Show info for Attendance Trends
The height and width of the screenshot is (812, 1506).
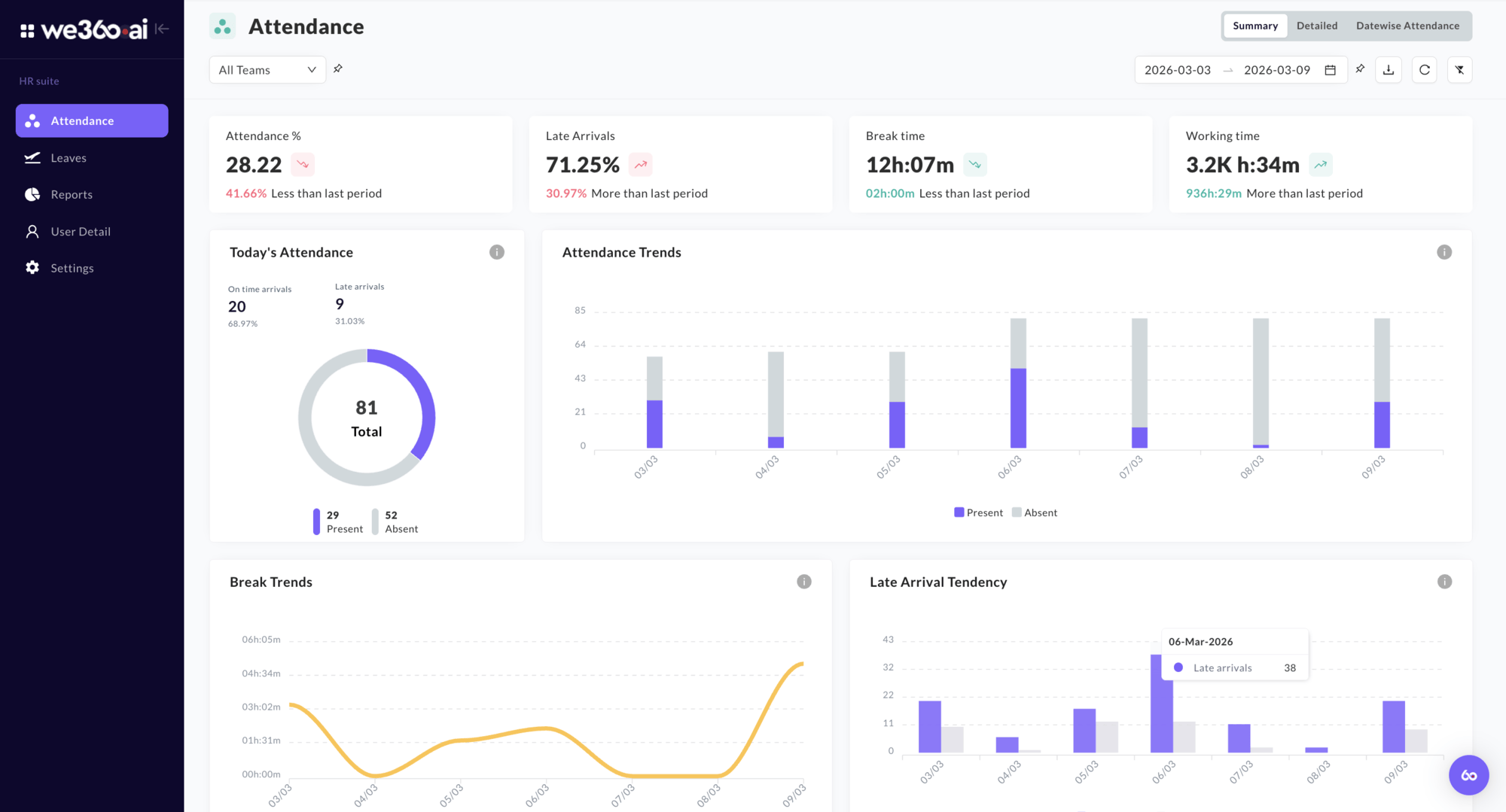pyautogui.click(x=1444, y=252)
